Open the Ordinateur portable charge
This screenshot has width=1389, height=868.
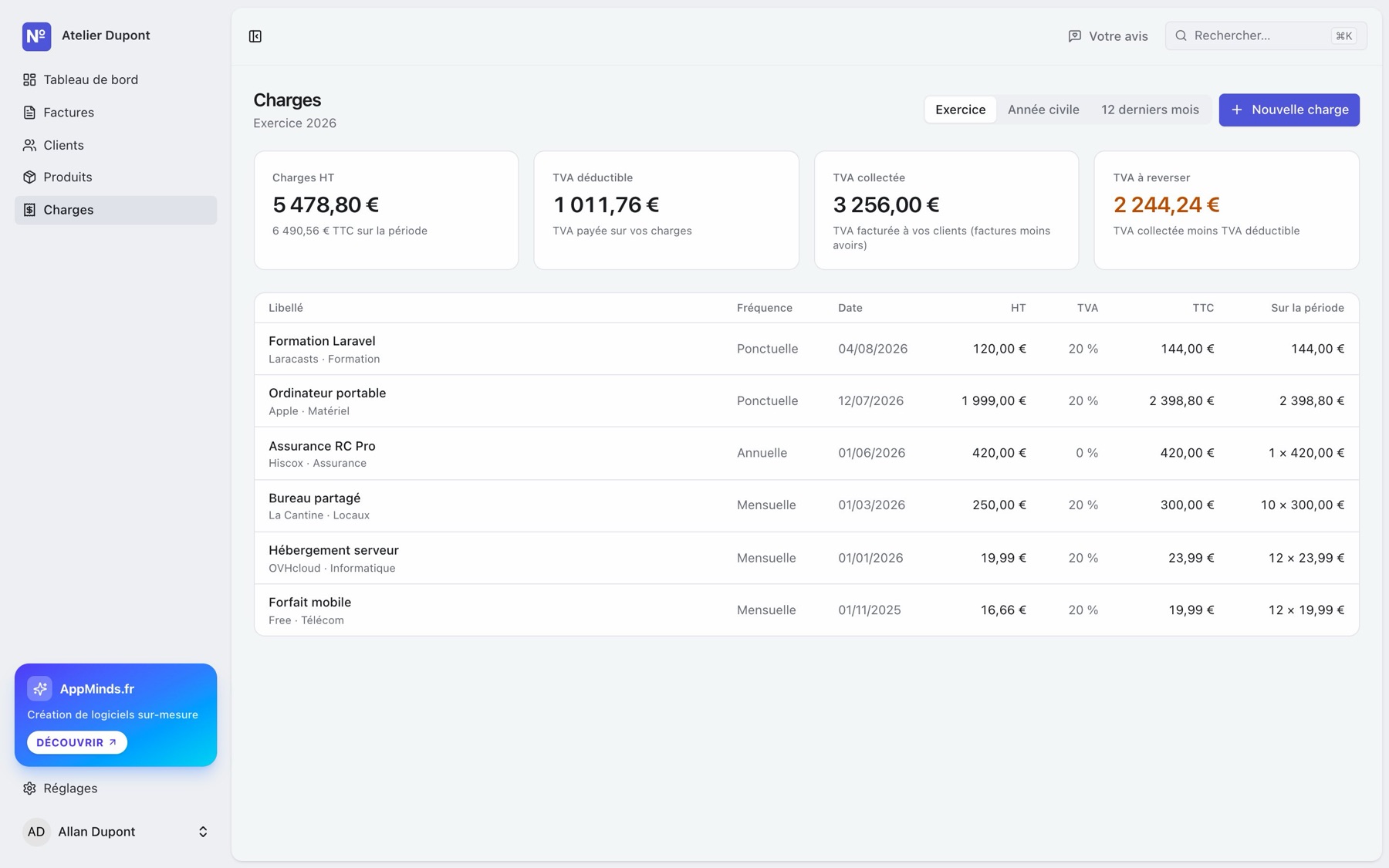click(806, 401)
